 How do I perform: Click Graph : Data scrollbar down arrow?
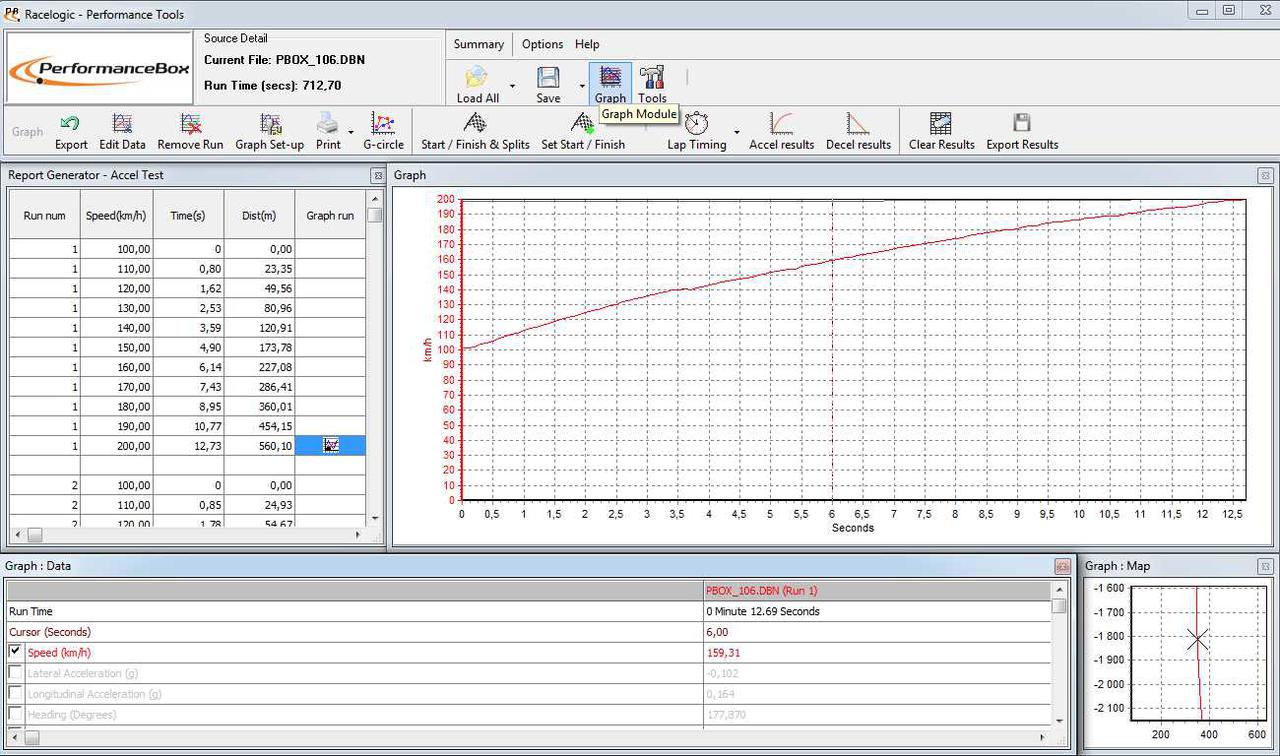pyautogui.click(x=1059, y=719)
